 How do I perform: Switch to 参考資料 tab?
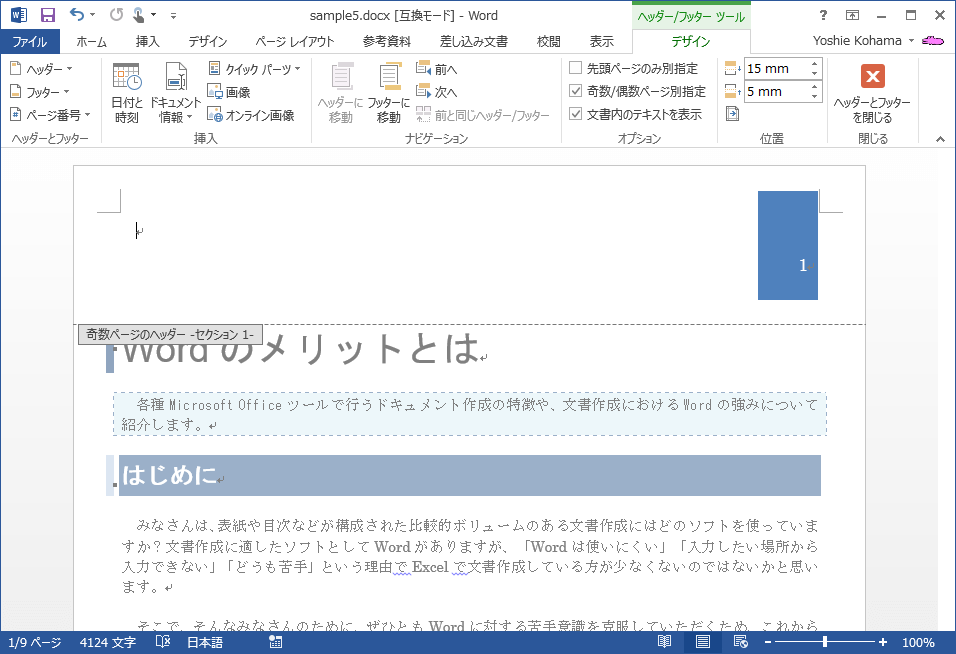click(x=387, y=41)
